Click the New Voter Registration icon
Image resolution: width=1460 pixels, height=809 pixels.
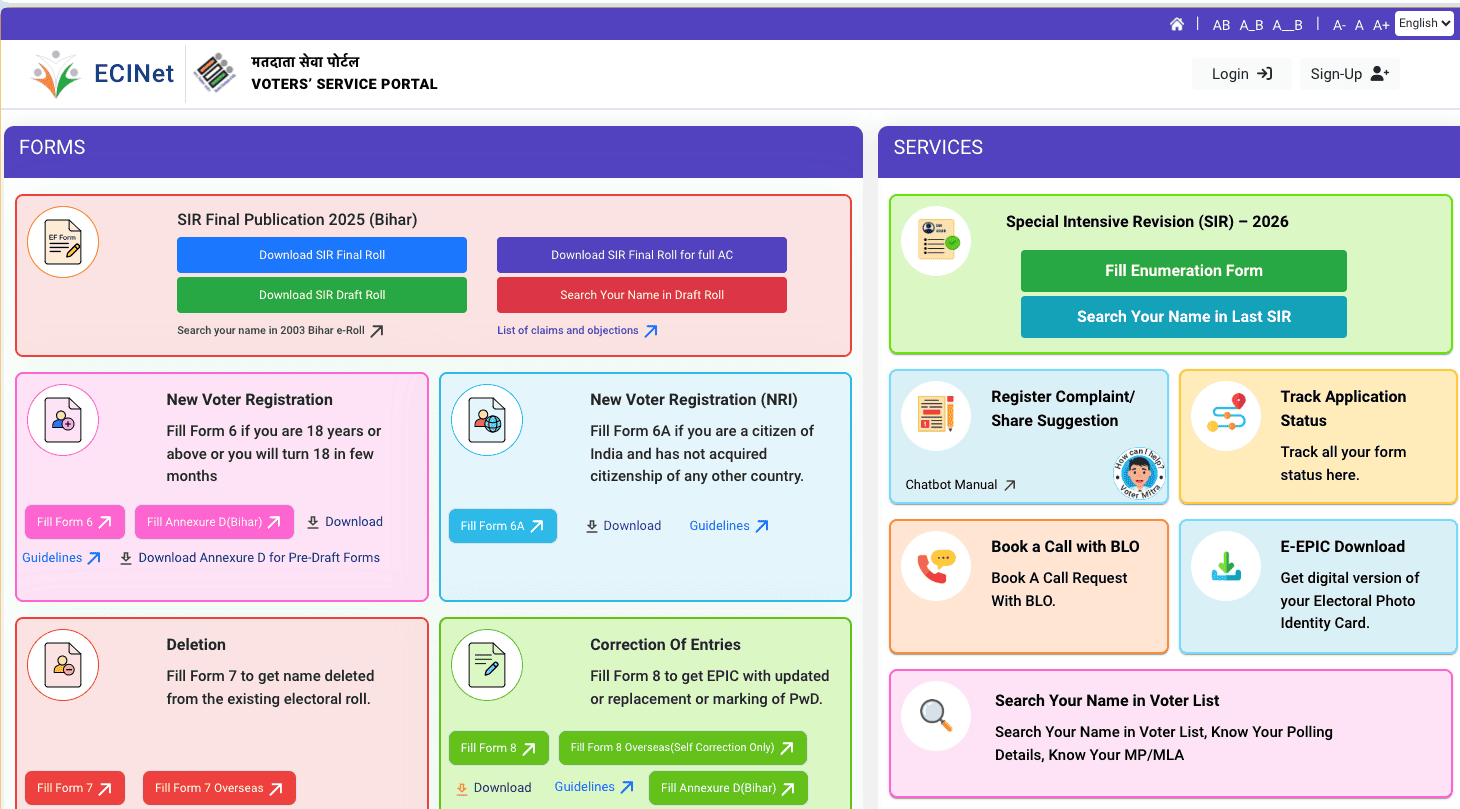[x=63, y=420]
